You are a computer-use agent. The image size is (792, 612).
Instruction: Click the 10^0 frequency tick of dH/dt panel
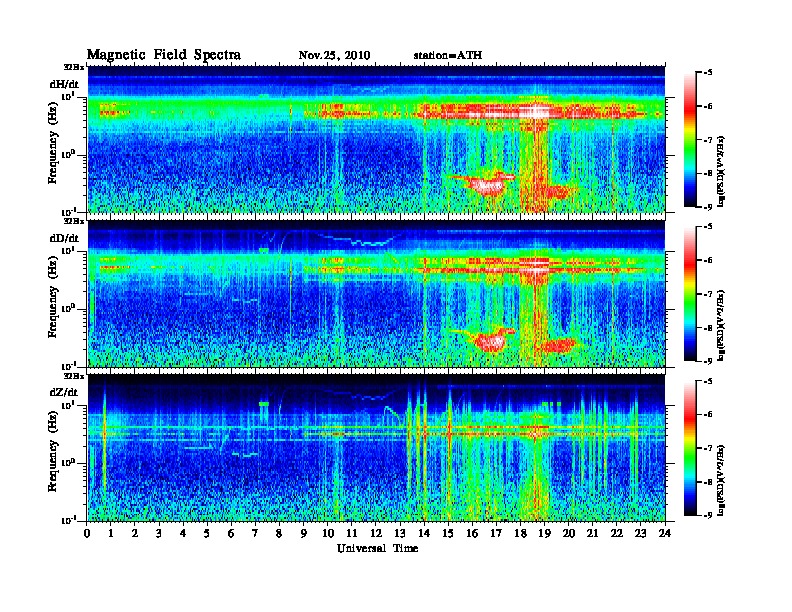click(68, 154)
